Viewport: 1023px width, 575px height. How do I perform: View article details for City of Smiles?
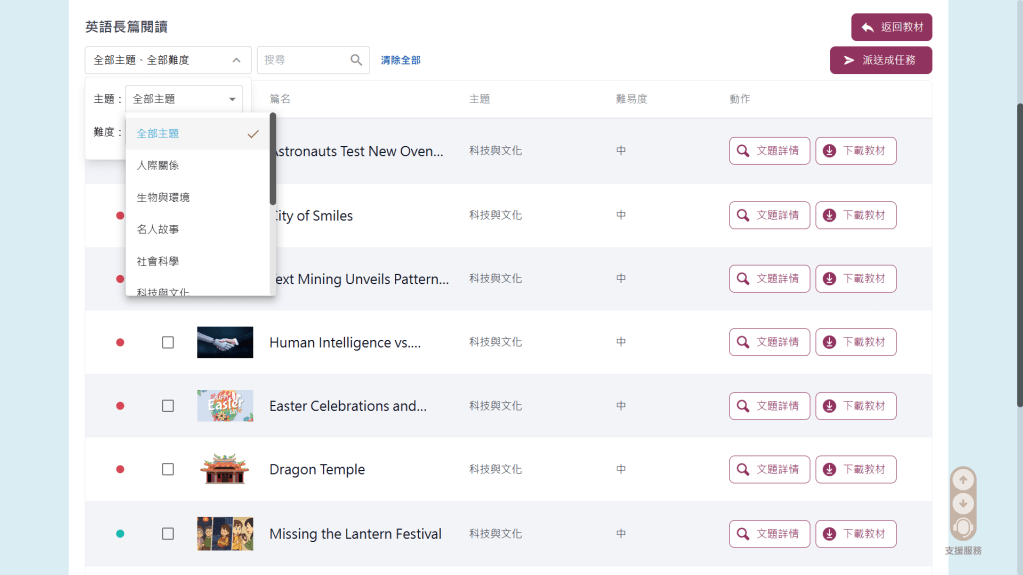pyautogui.click(x=769, y=215)
